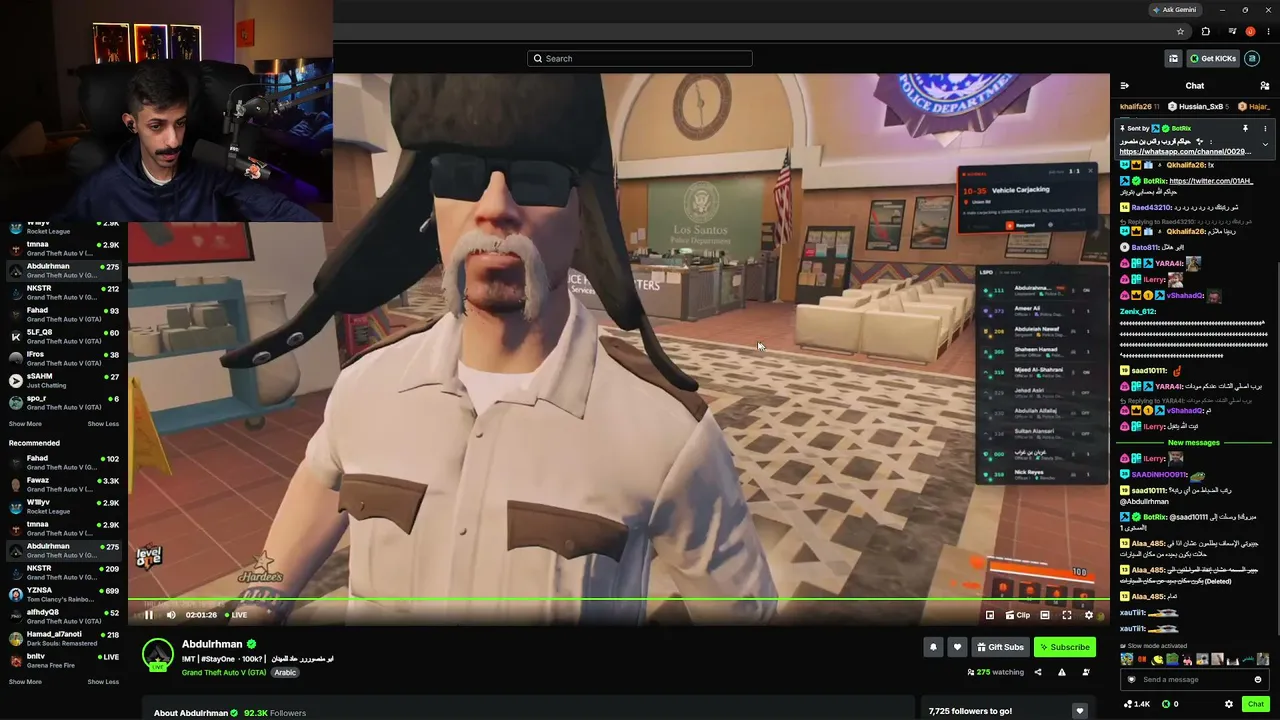
Task: Expand the pinned message chevron
Action: point(1265,144)
